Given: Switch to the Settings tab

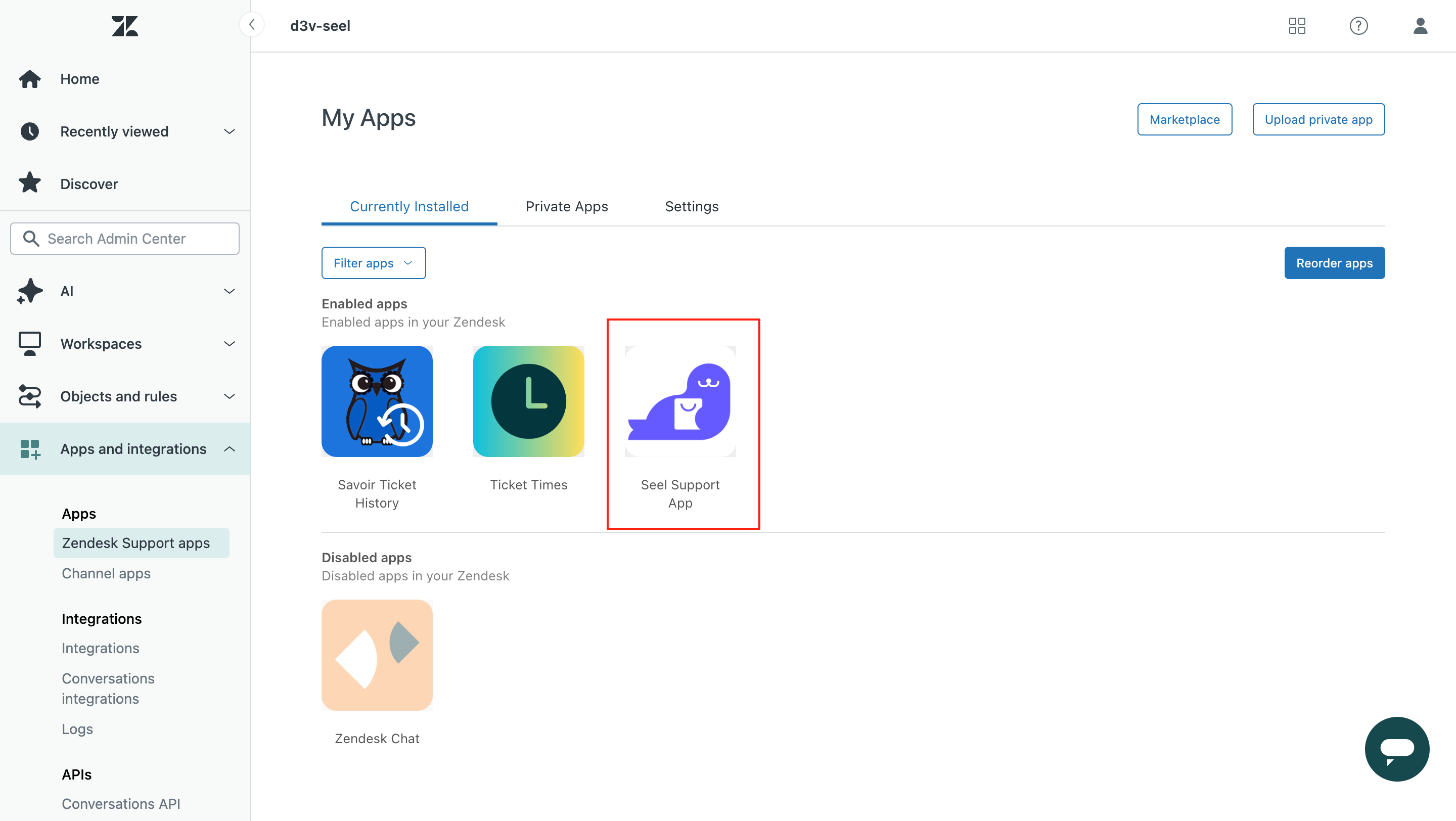Looking at the screenshot, I should click(691, 206).
